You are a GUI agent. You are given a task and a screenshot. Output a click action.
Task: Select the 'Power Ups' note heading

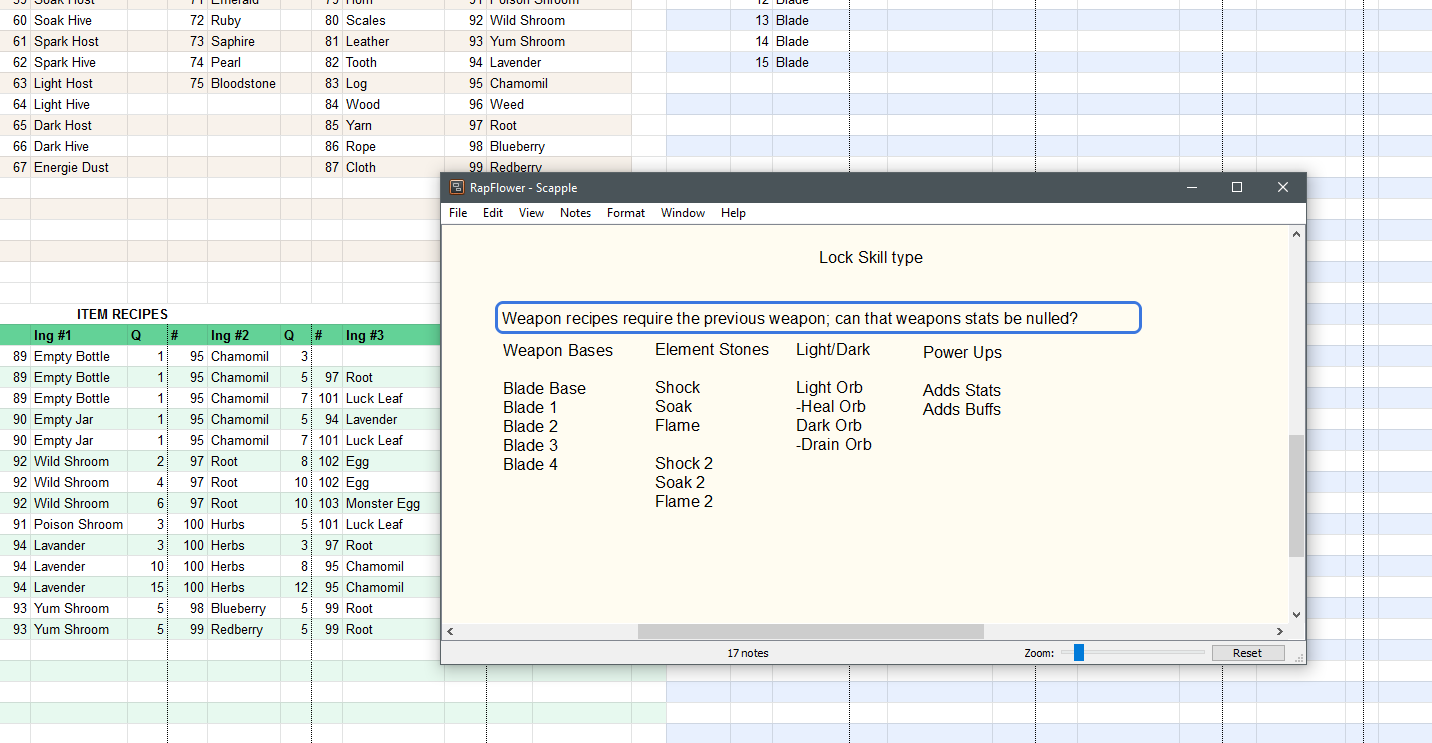pos(962,352)
